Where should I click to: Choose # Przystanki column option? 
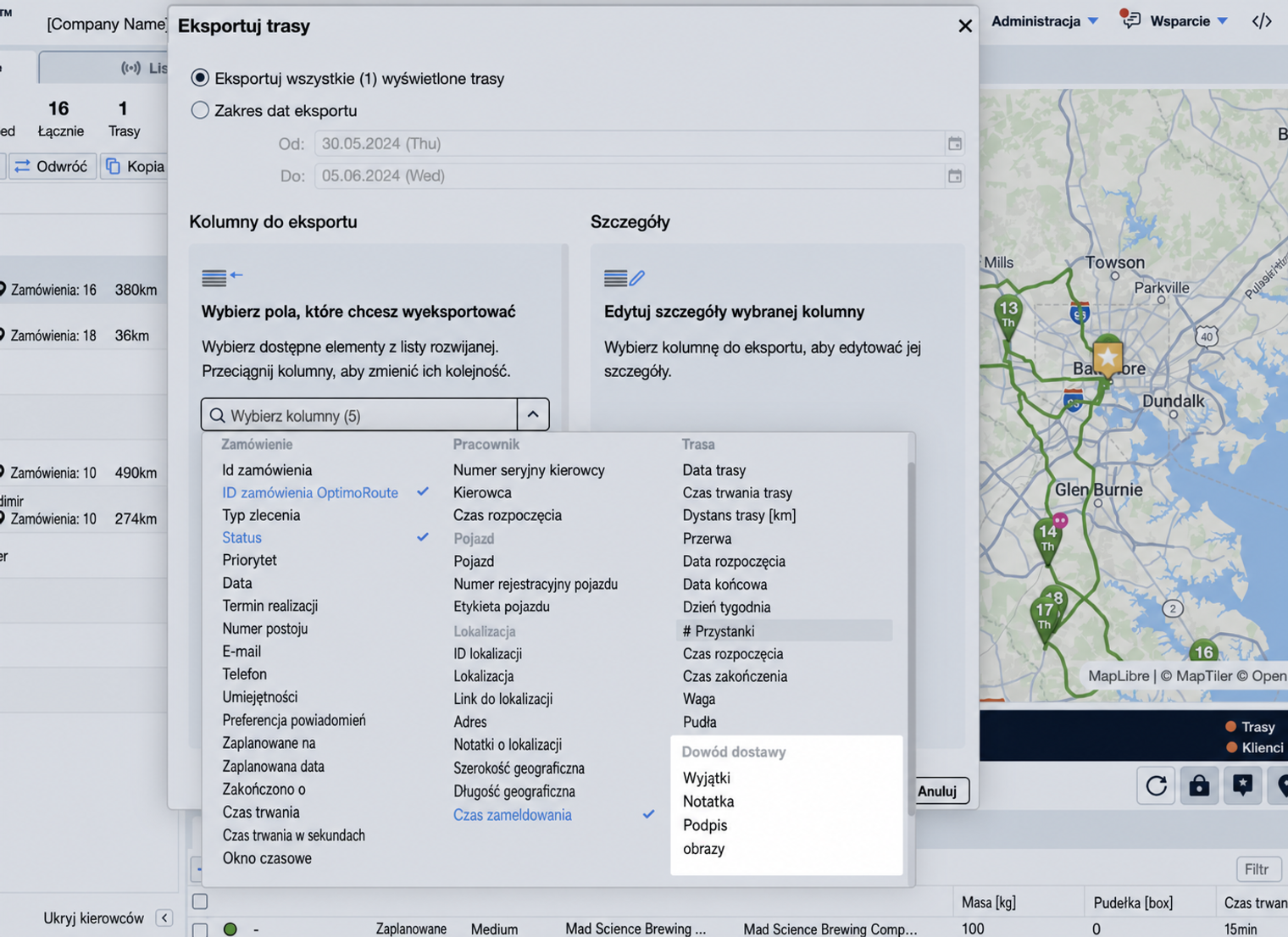(784, 631)
